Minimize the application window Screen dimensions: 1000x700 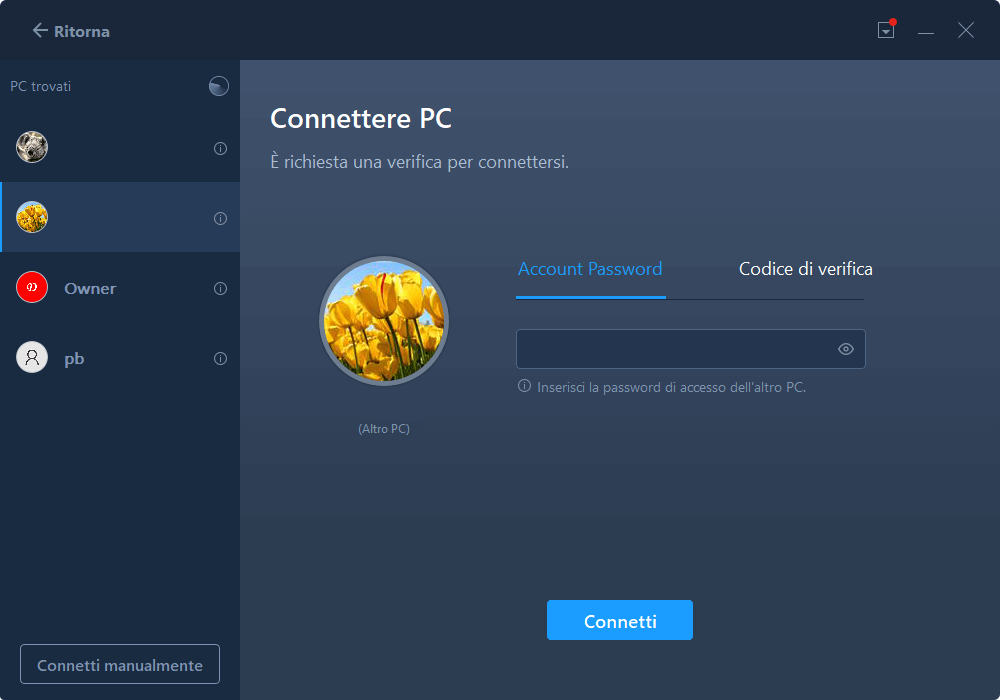tap(926, 31)
